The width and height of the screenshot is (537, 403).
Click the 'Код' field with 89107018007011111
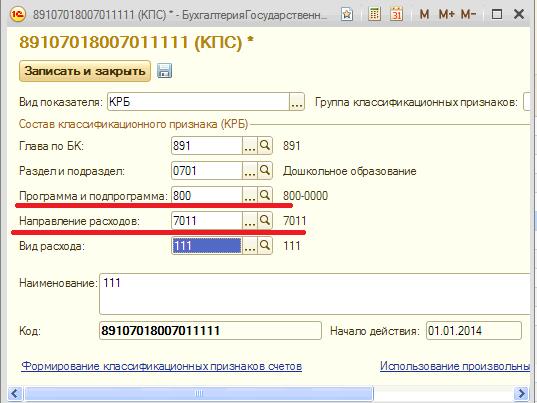click(210, 331)
